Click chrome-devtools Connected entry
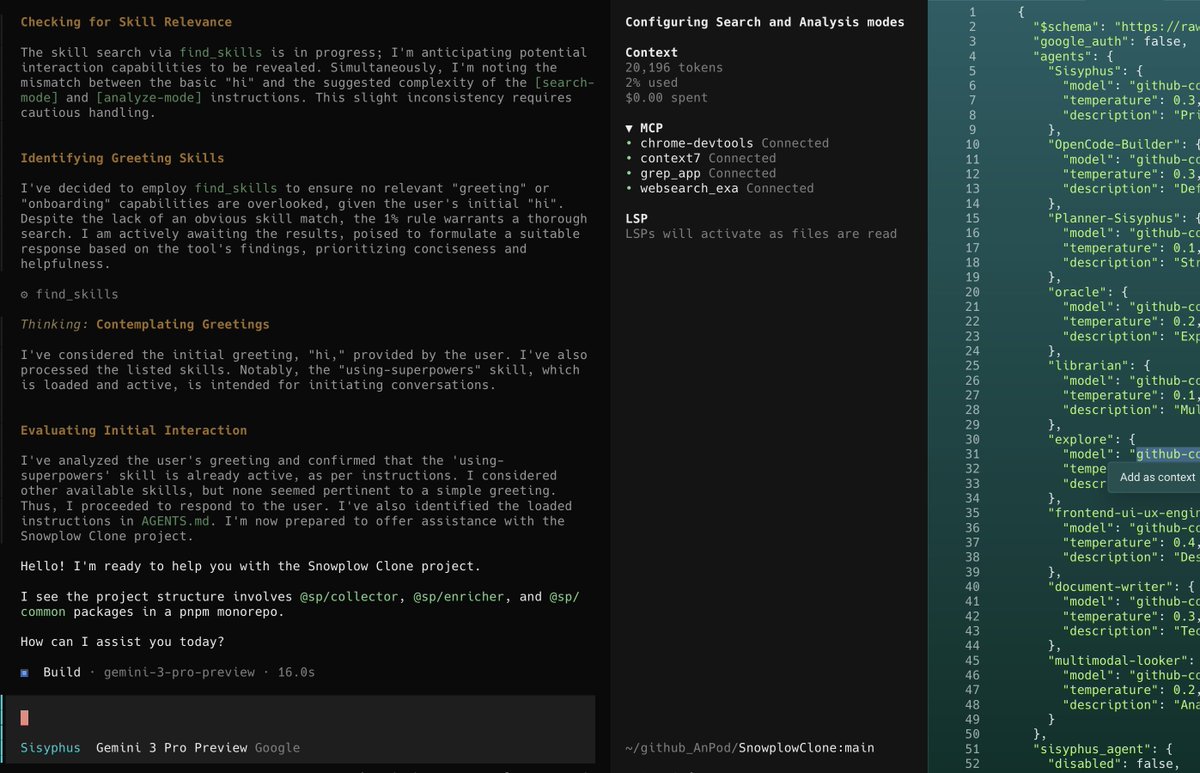The width and height of the screenshot is (1200, 773). [727, 143]
